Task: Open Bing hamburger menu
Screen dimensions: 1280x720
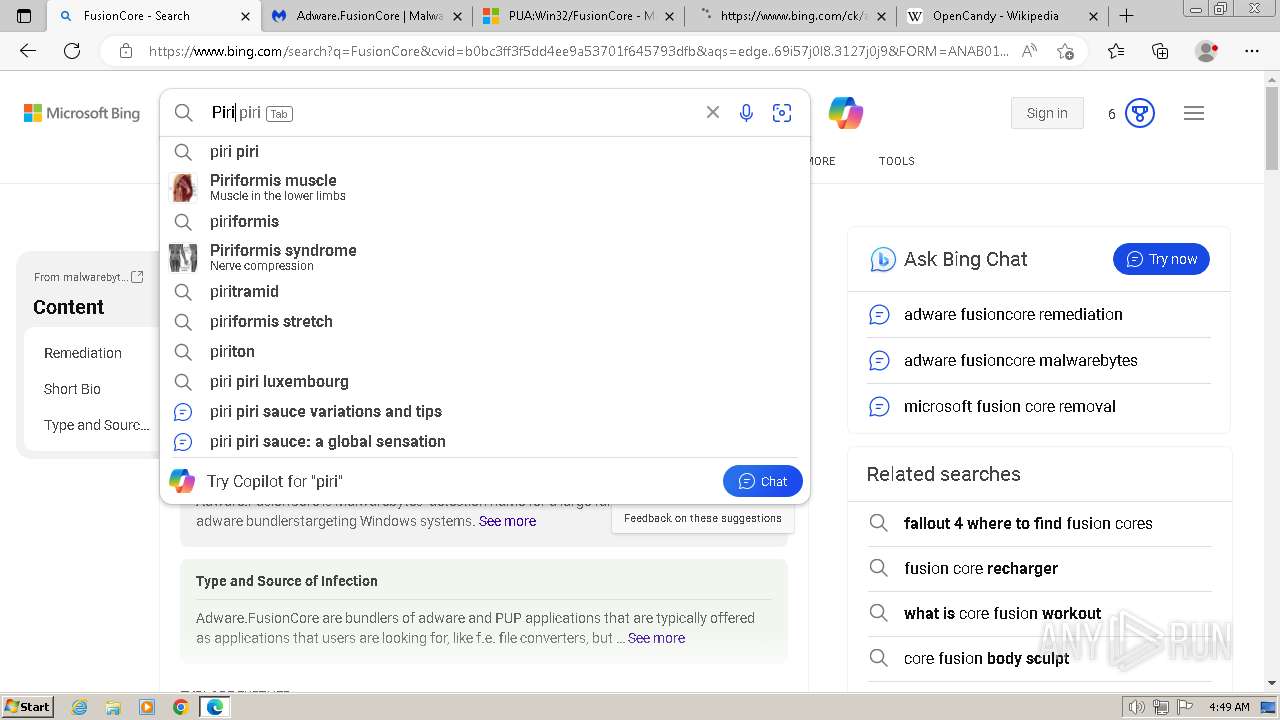Action: [x=1194, y=113]
